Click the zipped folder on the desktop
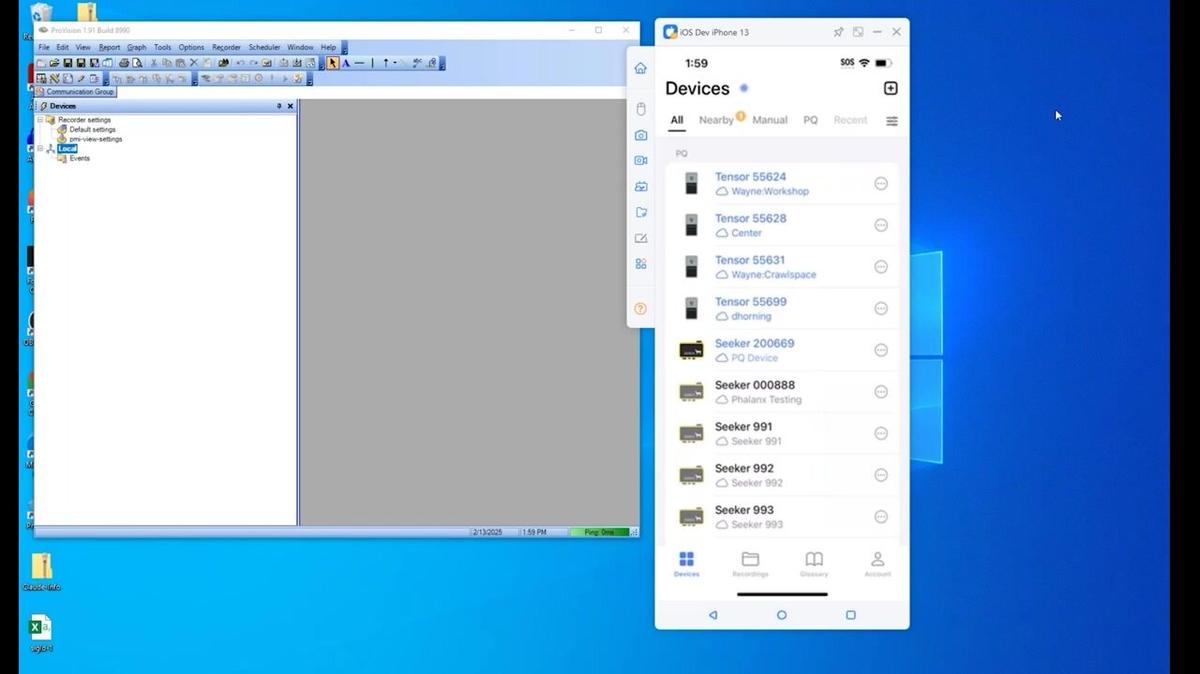This screenshot has width=1200, height=674. point(41,573)
